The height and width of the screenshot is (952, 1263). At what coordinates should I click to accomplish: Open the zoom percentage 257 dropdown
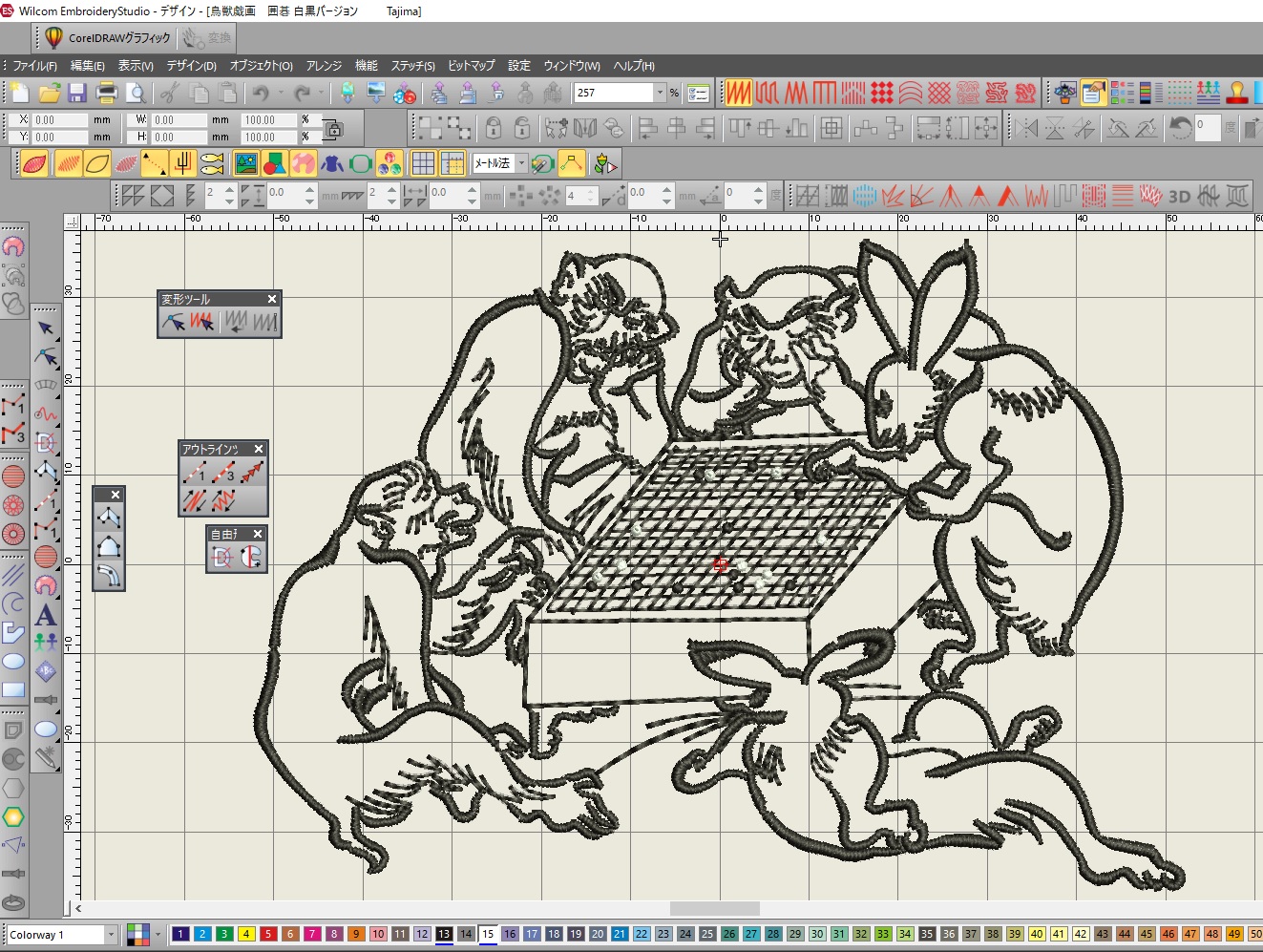point(660,93)
